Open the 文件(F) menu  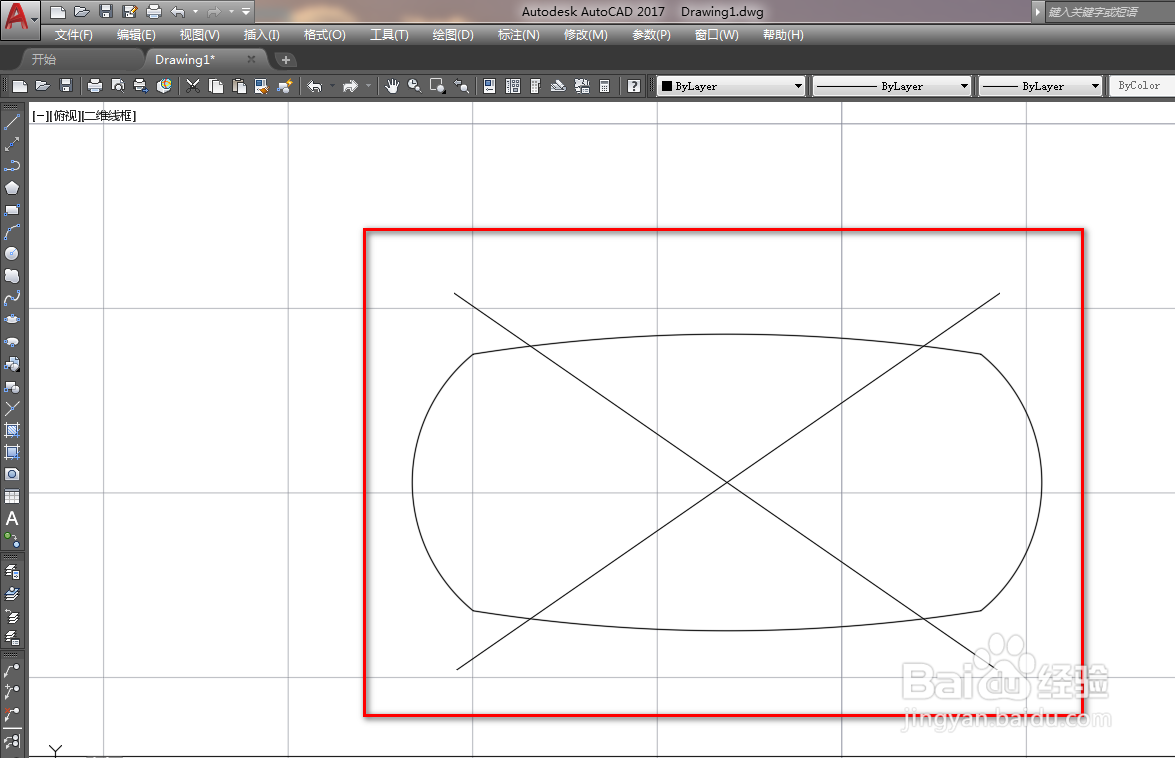pyautogui.click(x=73, y=34)
